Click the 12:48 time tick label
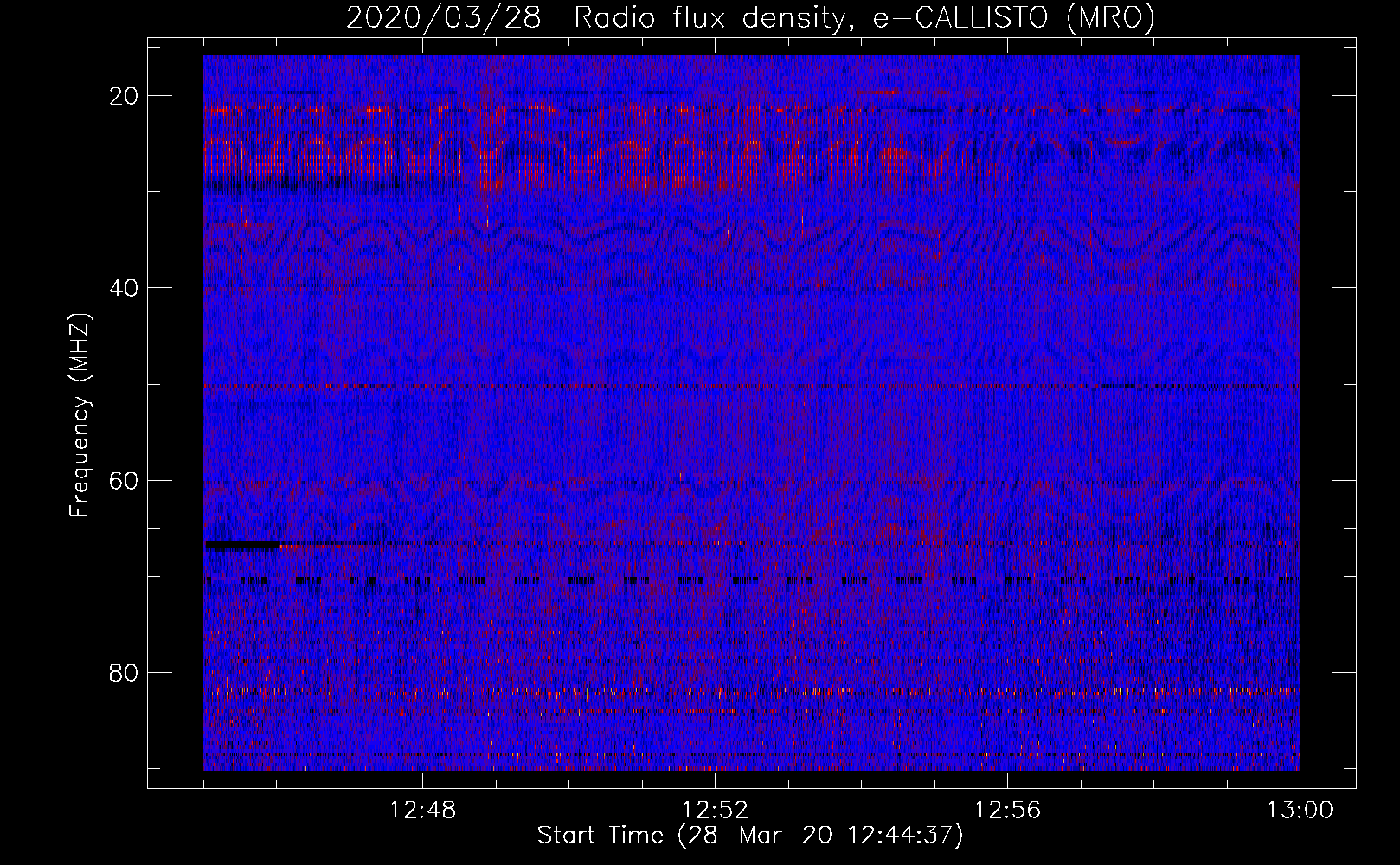Viewport: 1400px width, 865px height. [423, 811]
